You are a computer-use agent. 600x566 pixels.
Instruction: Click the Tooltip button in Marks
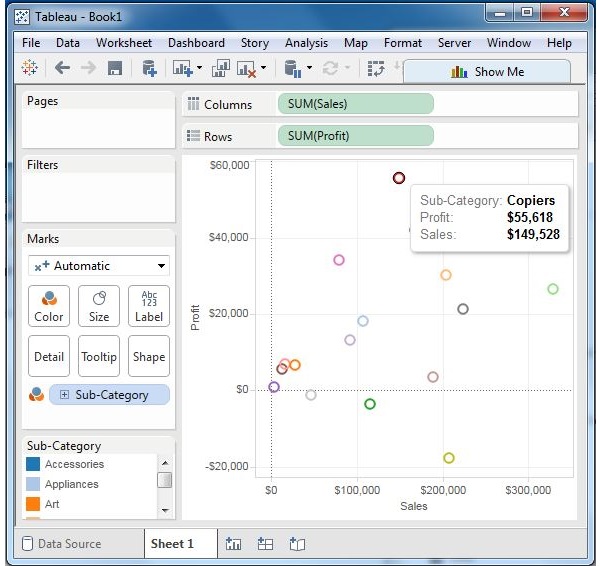pyautogui.click(x=99, y=356)
